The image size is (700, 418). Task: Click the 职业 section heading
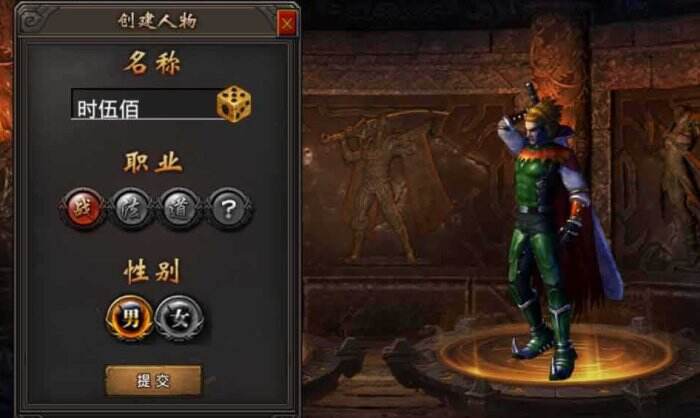click(153, 162)
